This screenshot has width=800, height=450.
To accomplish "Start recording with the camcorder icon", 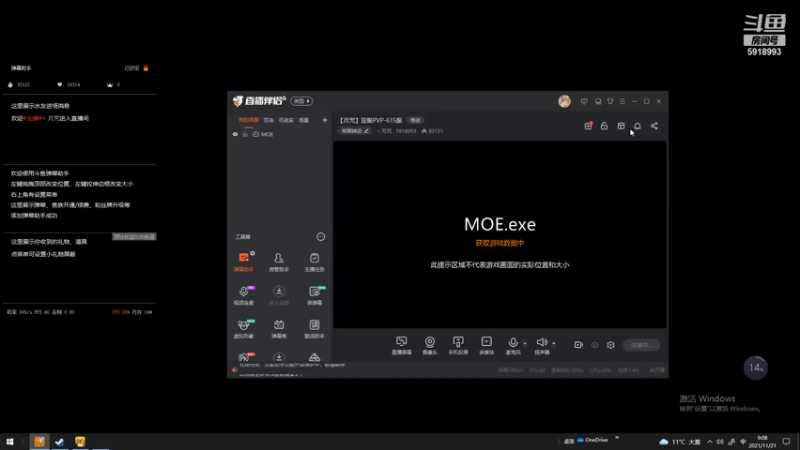I will 578,345.
